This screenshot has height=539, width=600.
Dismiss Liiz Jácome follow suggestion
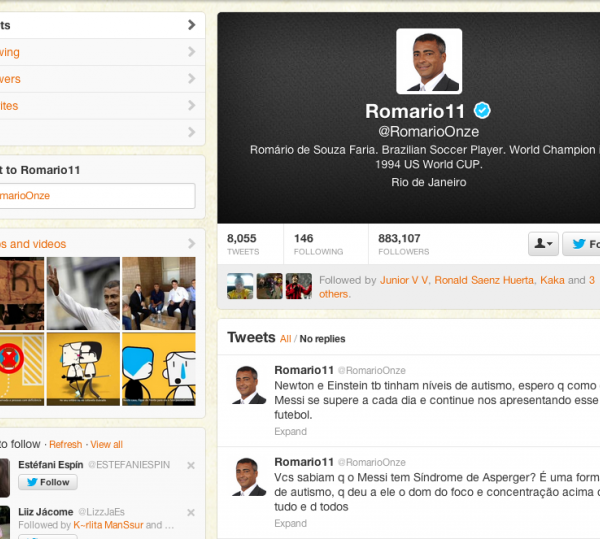point(191,510)
